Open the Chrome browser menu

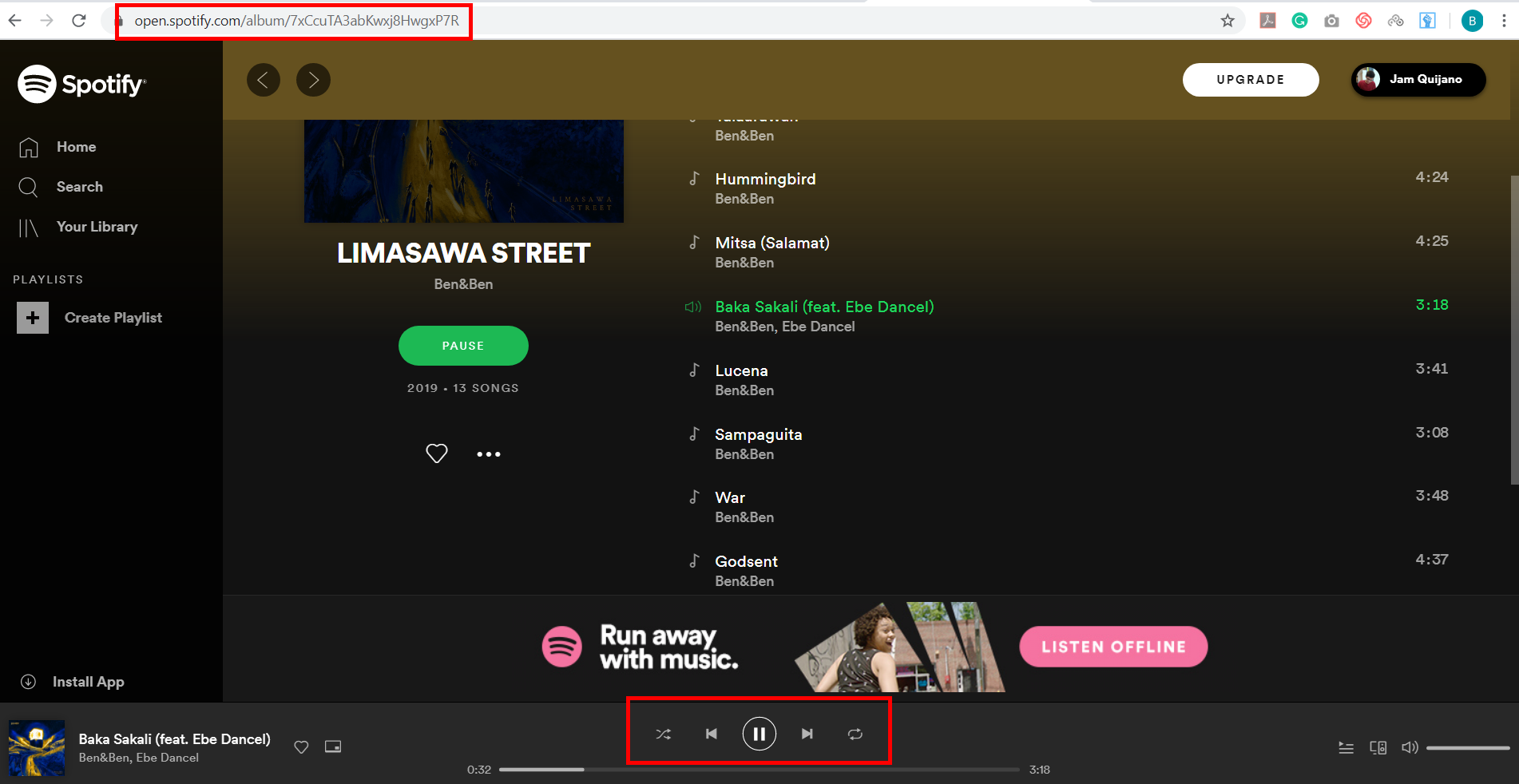pos(1505,21)
